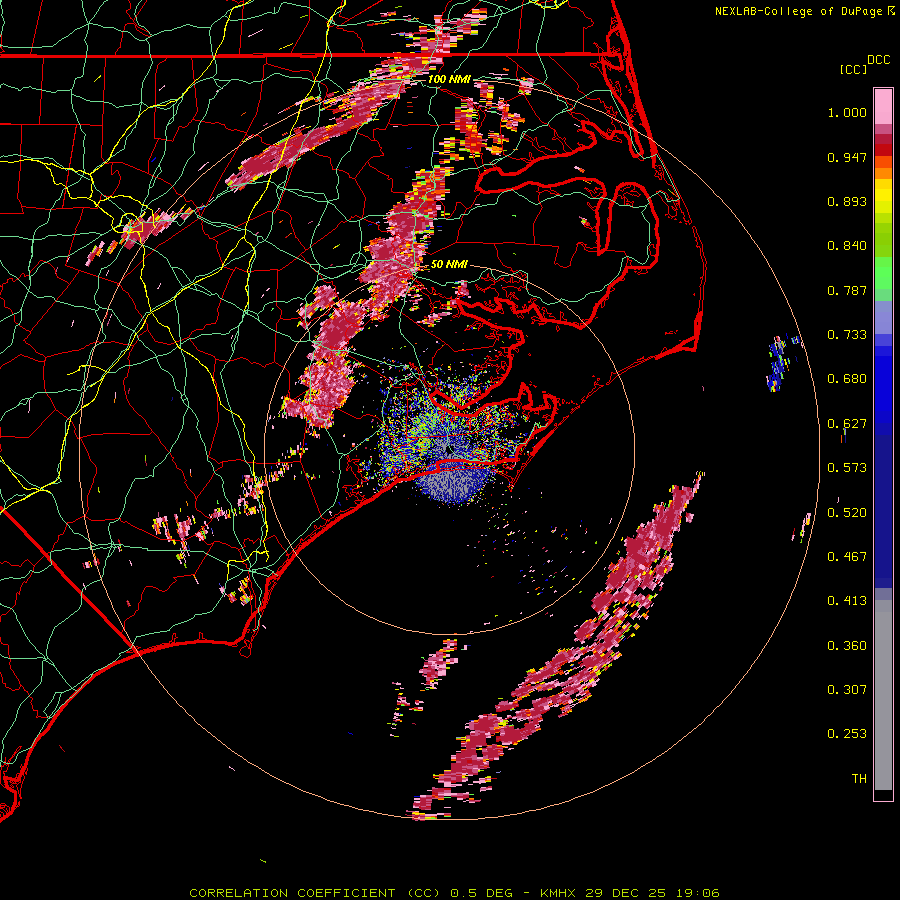Click the 0.360 legend value
The image size is (900, 900).
coord(847,646)
